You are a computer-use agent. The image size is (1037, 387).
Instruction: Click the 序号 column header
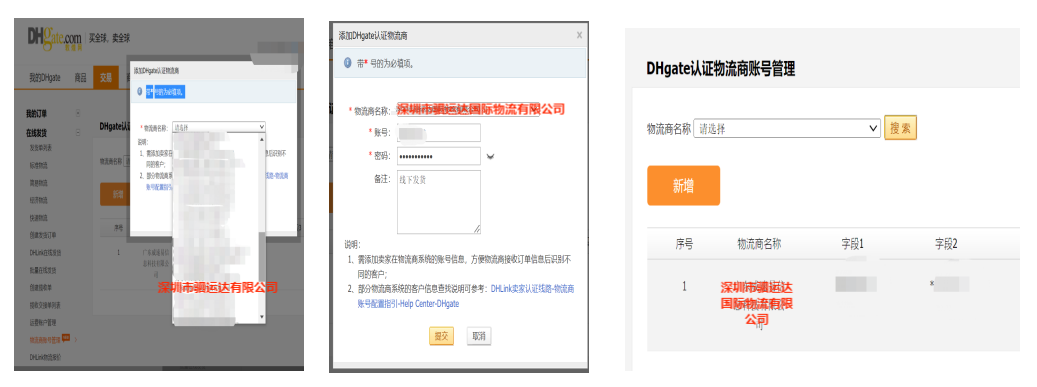point(684,244)
